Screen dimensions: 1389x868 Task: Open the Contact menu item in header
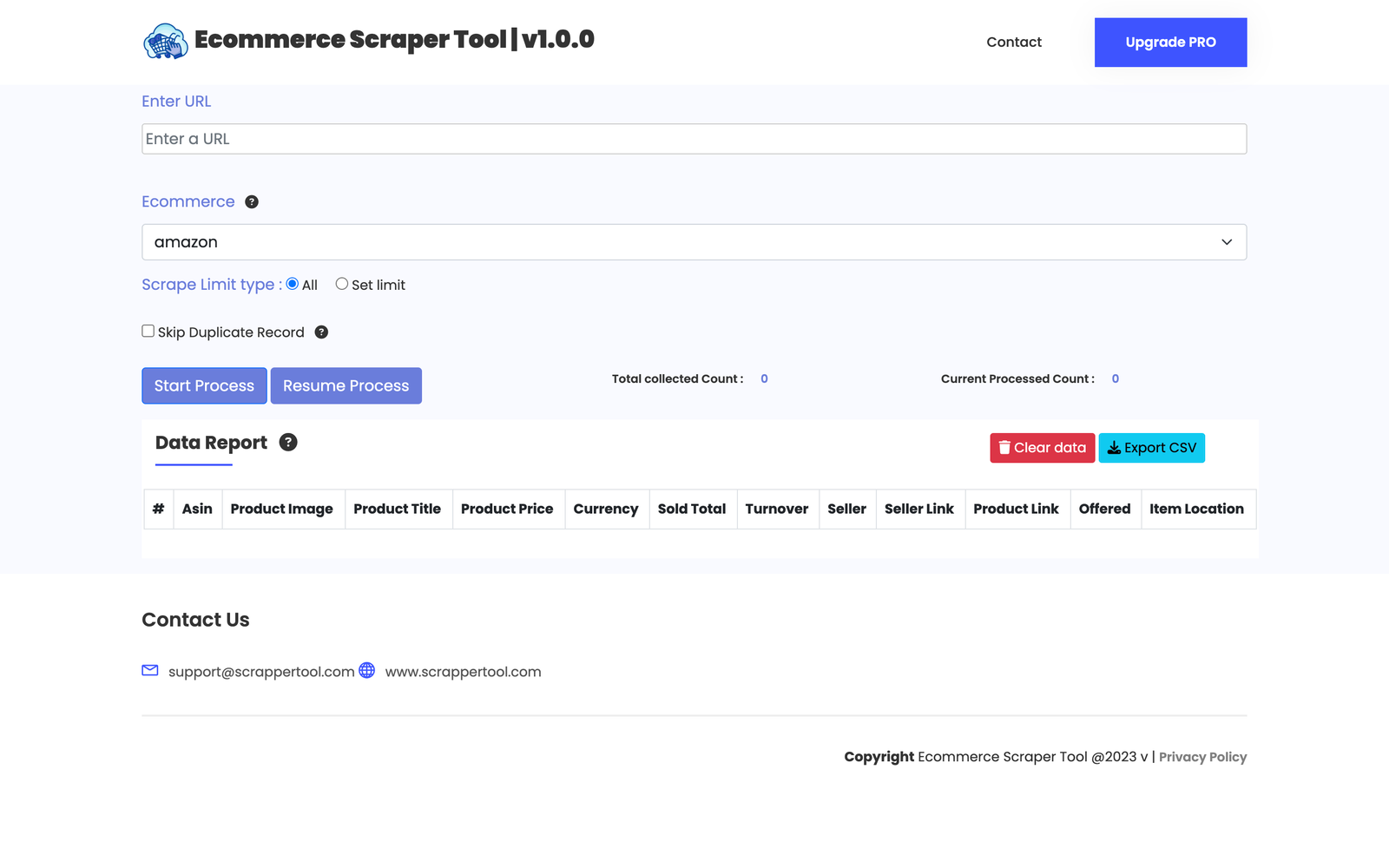point(1014,42)
